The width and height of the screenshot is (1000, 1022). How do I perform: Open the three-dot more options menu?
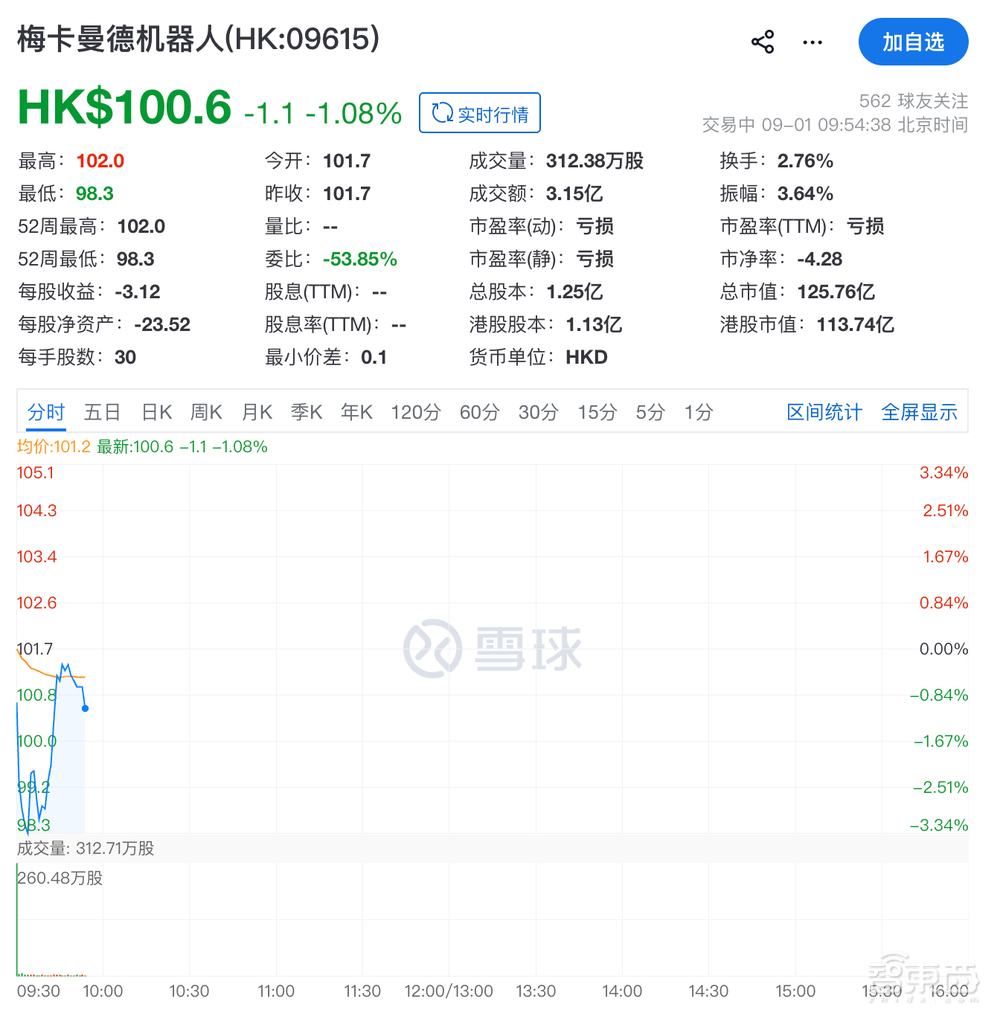tap(812, 42)
